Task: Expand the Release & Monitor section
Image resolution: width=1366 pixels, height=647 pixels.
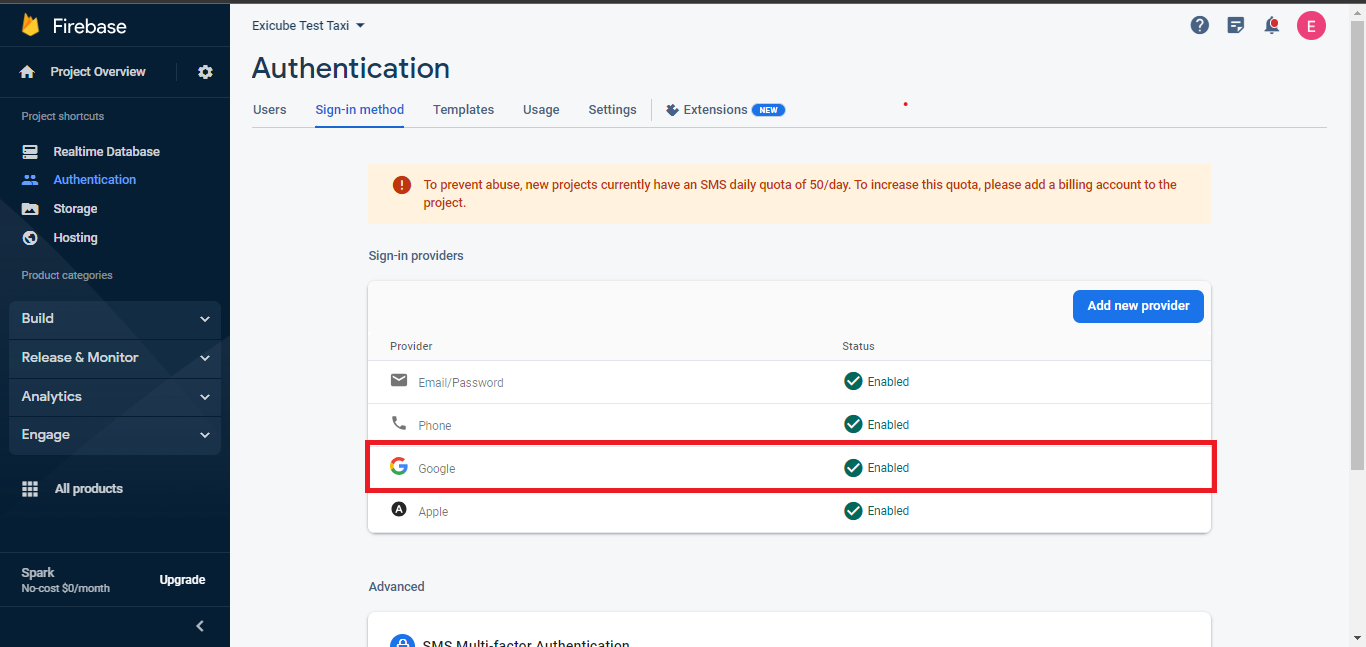Action: [x=115, y=358]
